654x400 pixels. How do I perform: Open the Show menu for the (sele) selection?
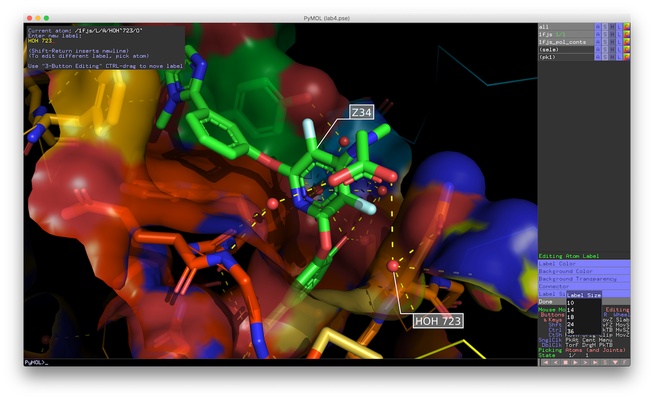click(x=605, y=50)
